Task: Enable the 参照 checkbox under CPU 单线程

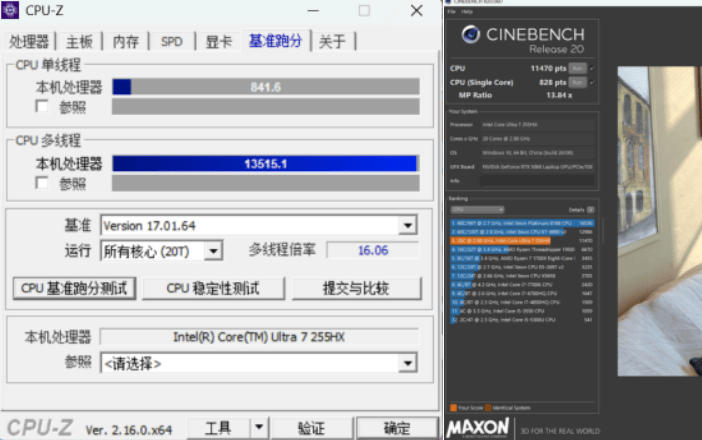Action: pos(42,107)
